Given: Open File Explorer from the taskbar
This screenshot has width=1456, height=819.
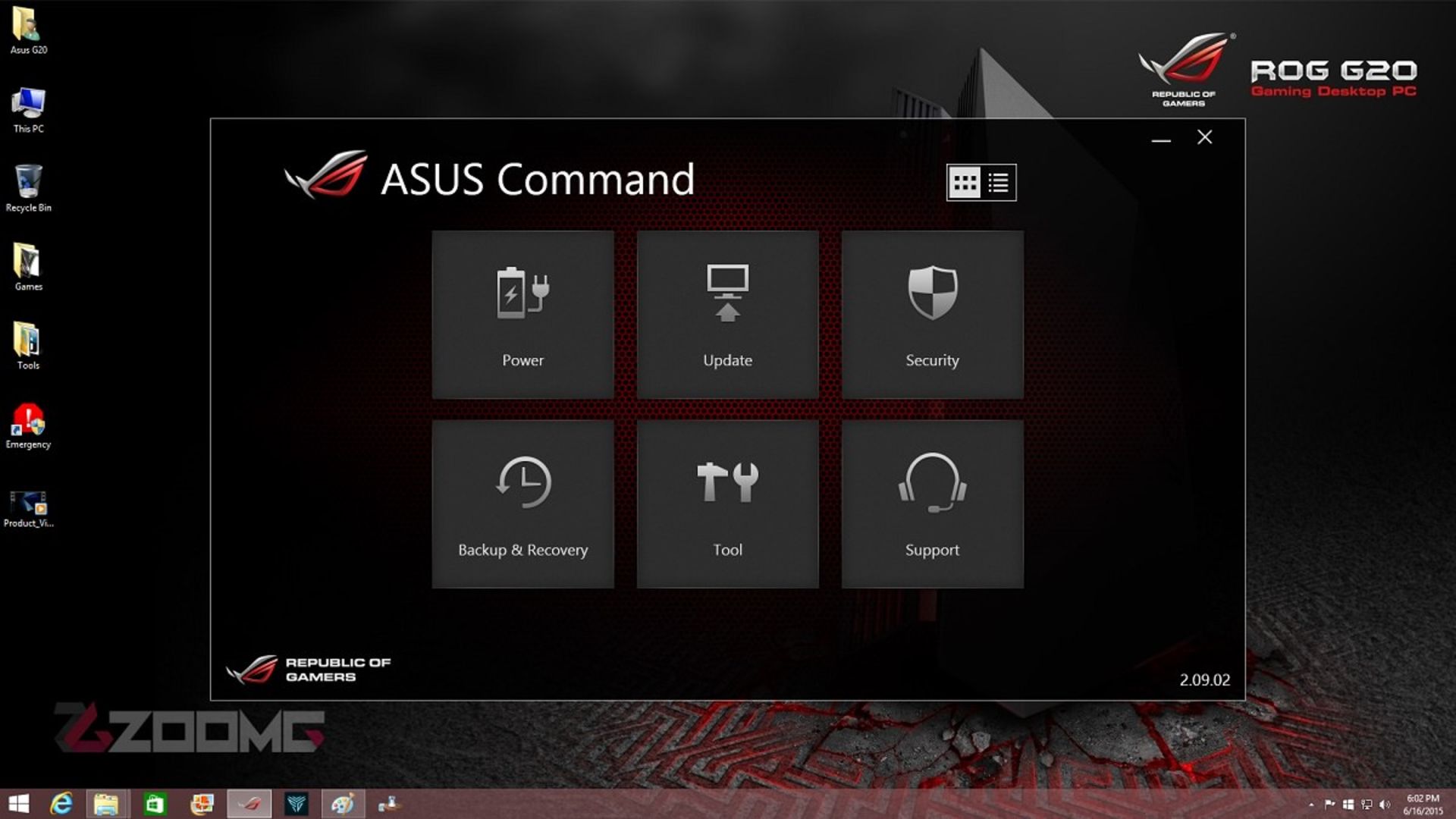Looking at the screenshot, I should click(106, 804).
